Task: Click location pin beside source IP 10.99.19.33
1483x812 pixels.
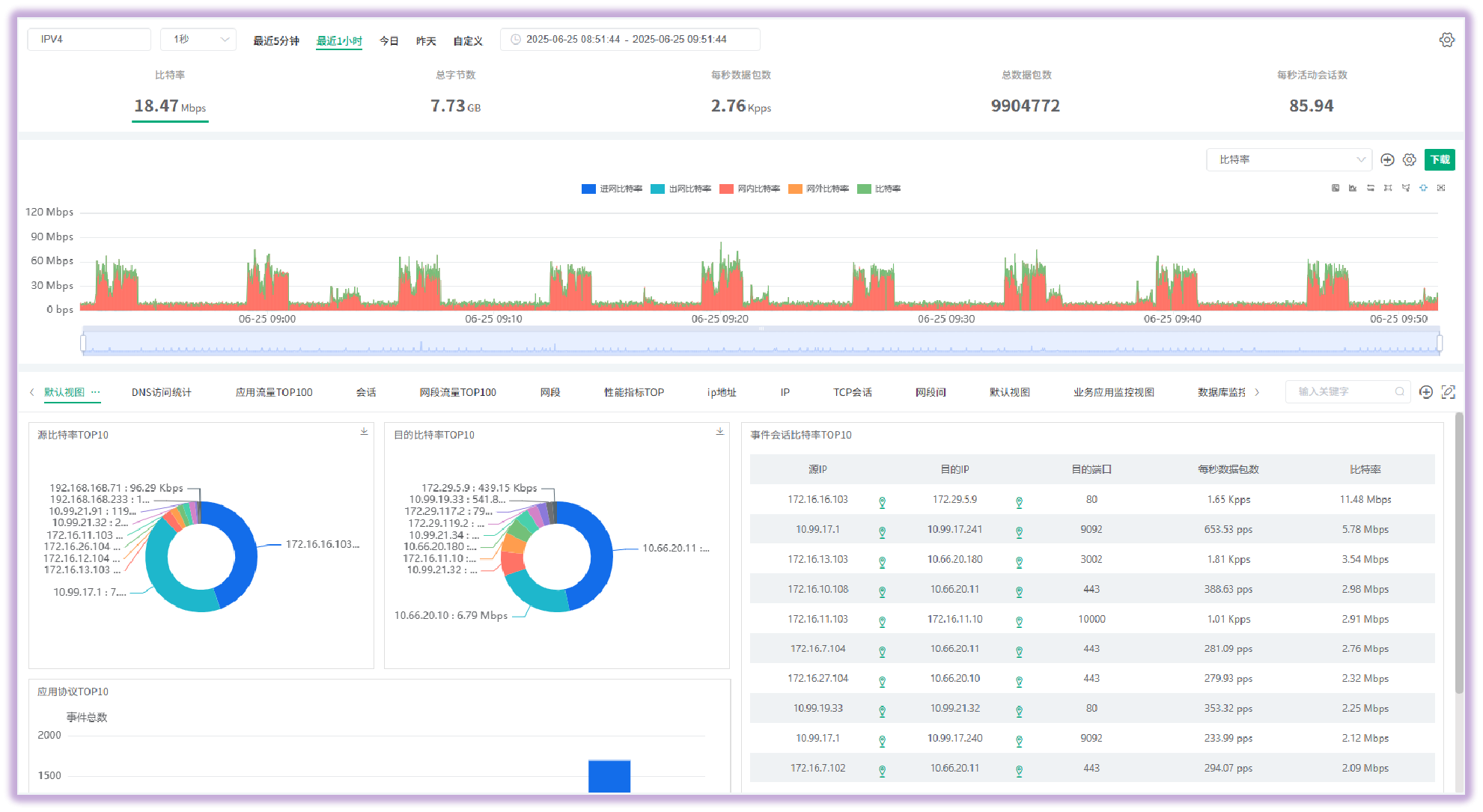Action: 882,712
